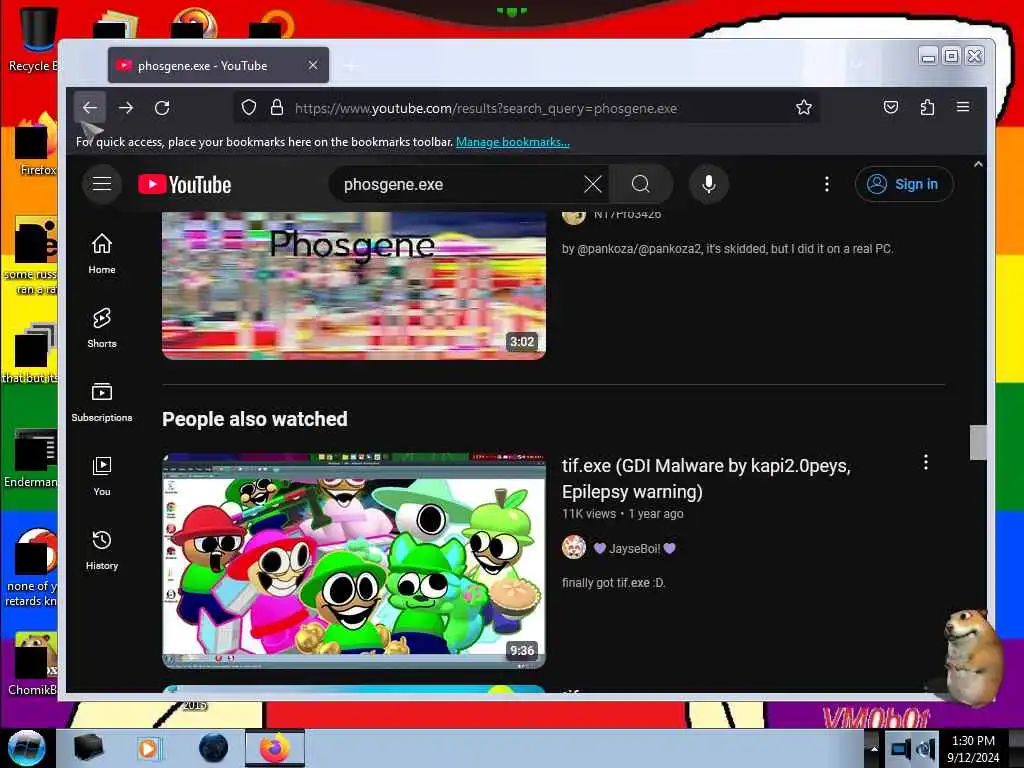The image size is (1024, 768).
Task: View site security padlock info
Action: (277, 108)
